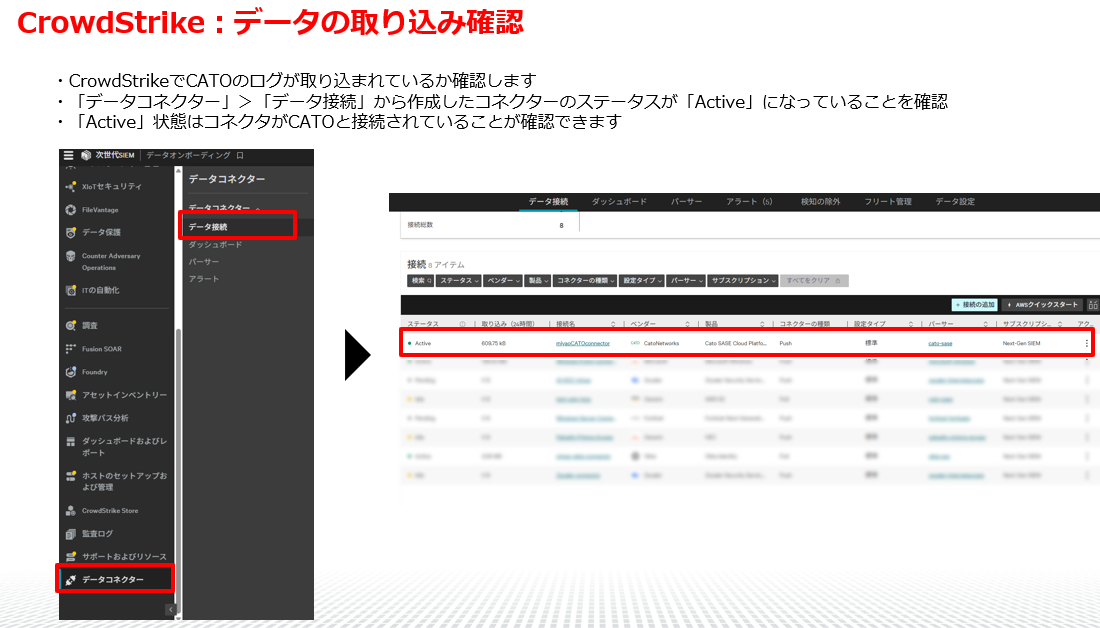Switch to the データ接続 top tab

548,201
